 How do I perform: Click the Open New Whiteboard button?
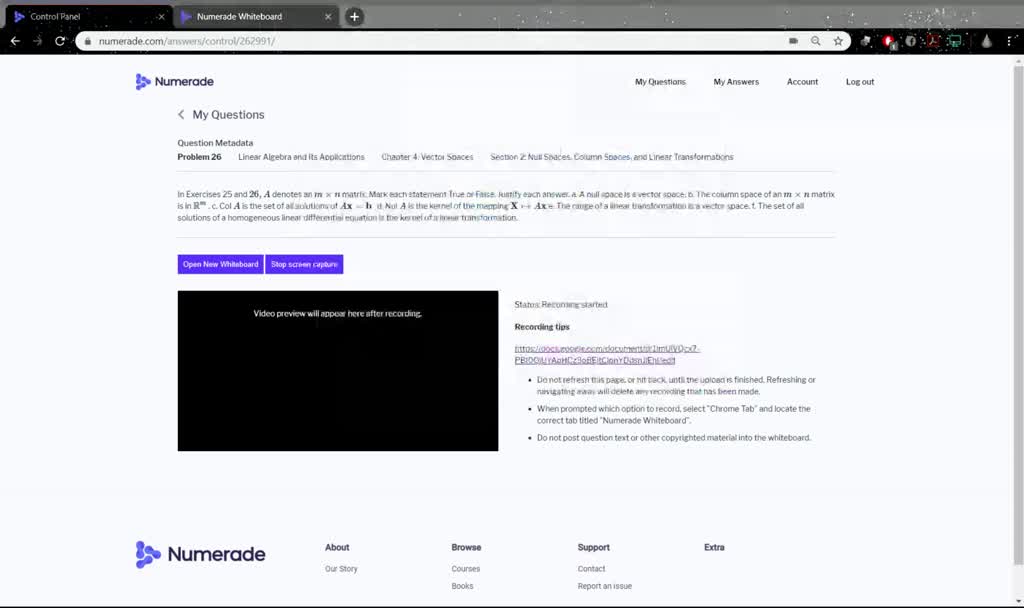[x=221, y=264]
